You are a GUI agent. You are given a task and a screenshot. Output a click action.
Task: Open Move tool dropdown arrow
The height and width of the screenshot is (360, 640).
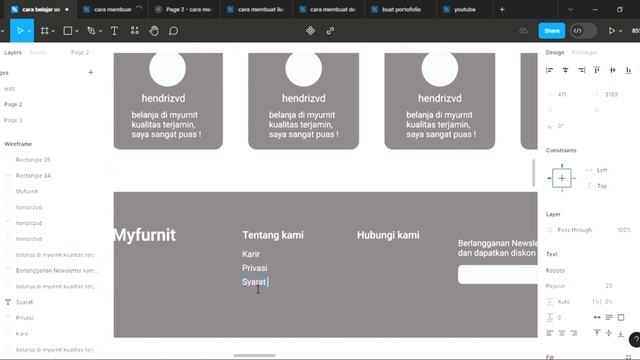click(29, 31)
